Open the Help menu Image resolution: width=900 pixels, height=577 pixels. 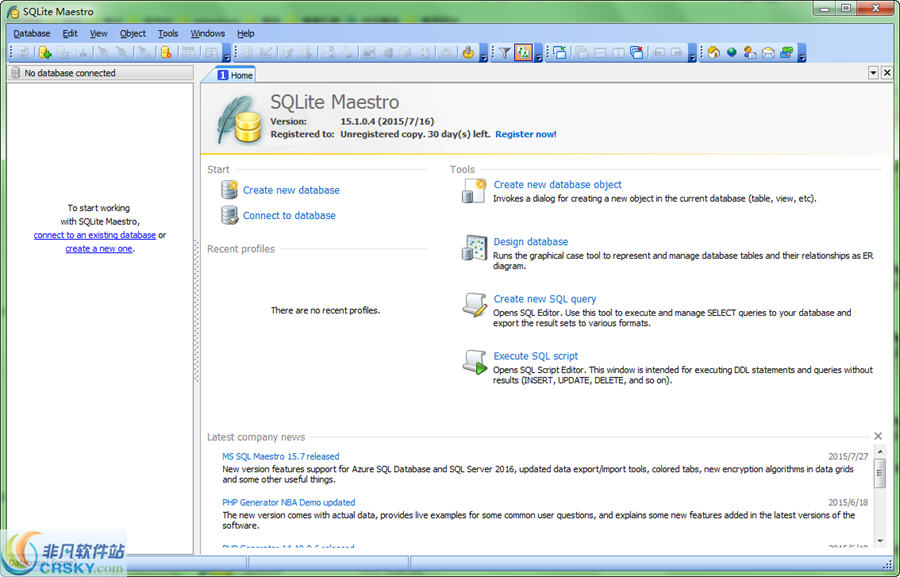[x=246, y=33]
